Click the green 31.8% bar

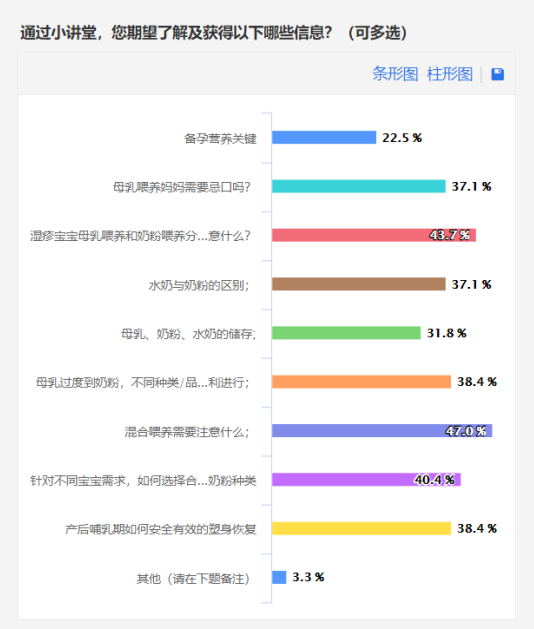pyautogui.click(x=346, y=333)
